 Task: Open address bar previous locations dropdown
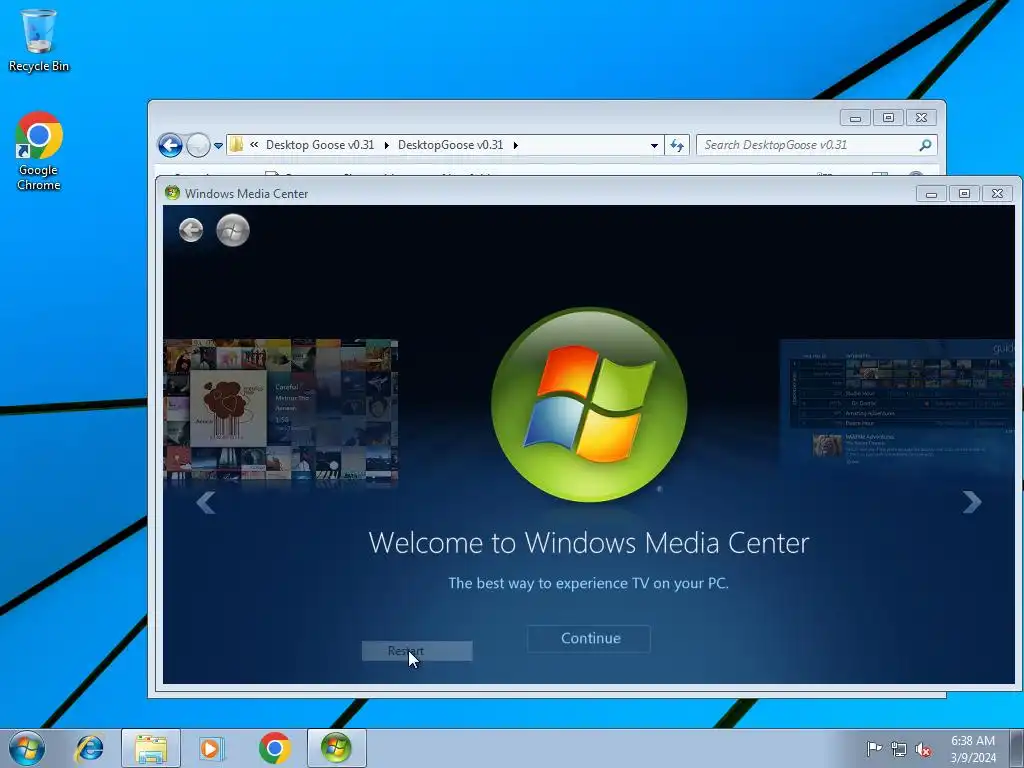click(654, 146)
